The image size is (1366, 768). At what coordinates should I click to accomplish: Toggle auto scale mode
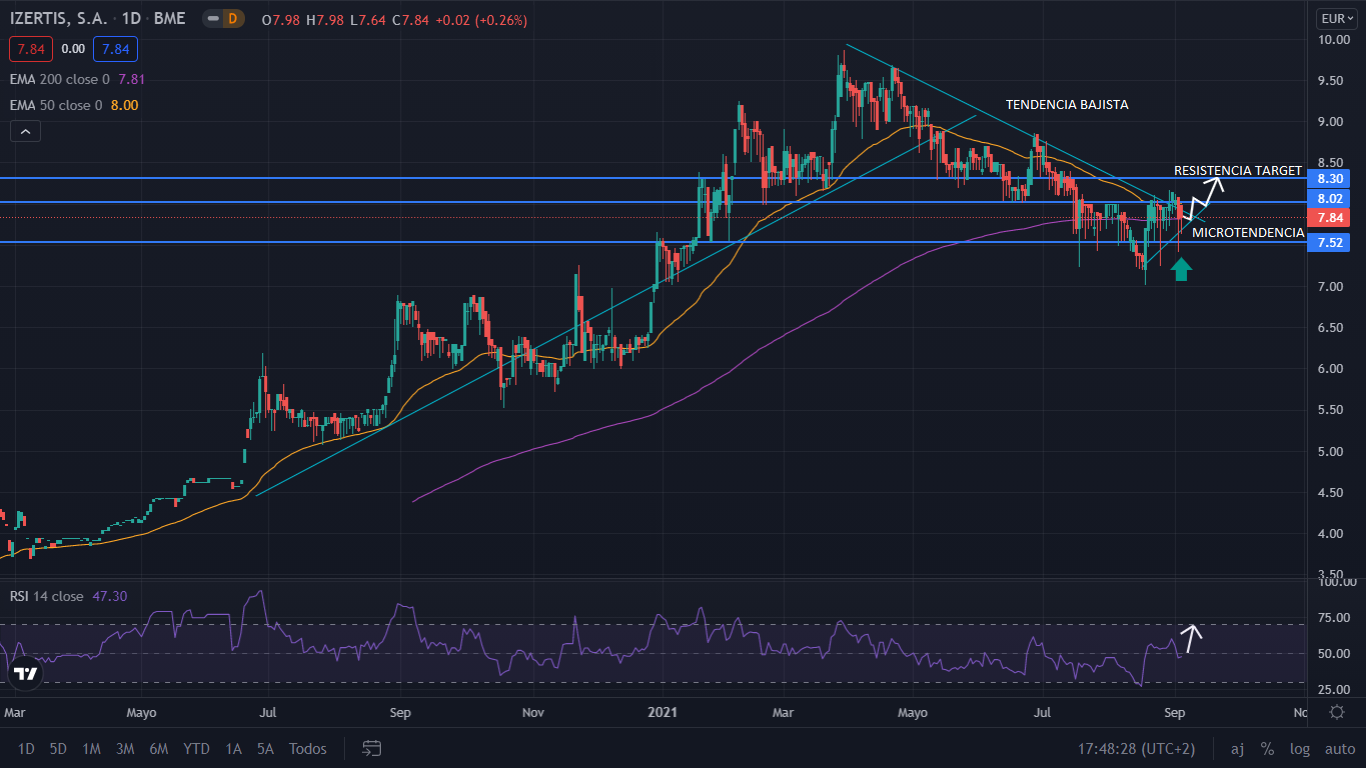tap(1339, 748)
